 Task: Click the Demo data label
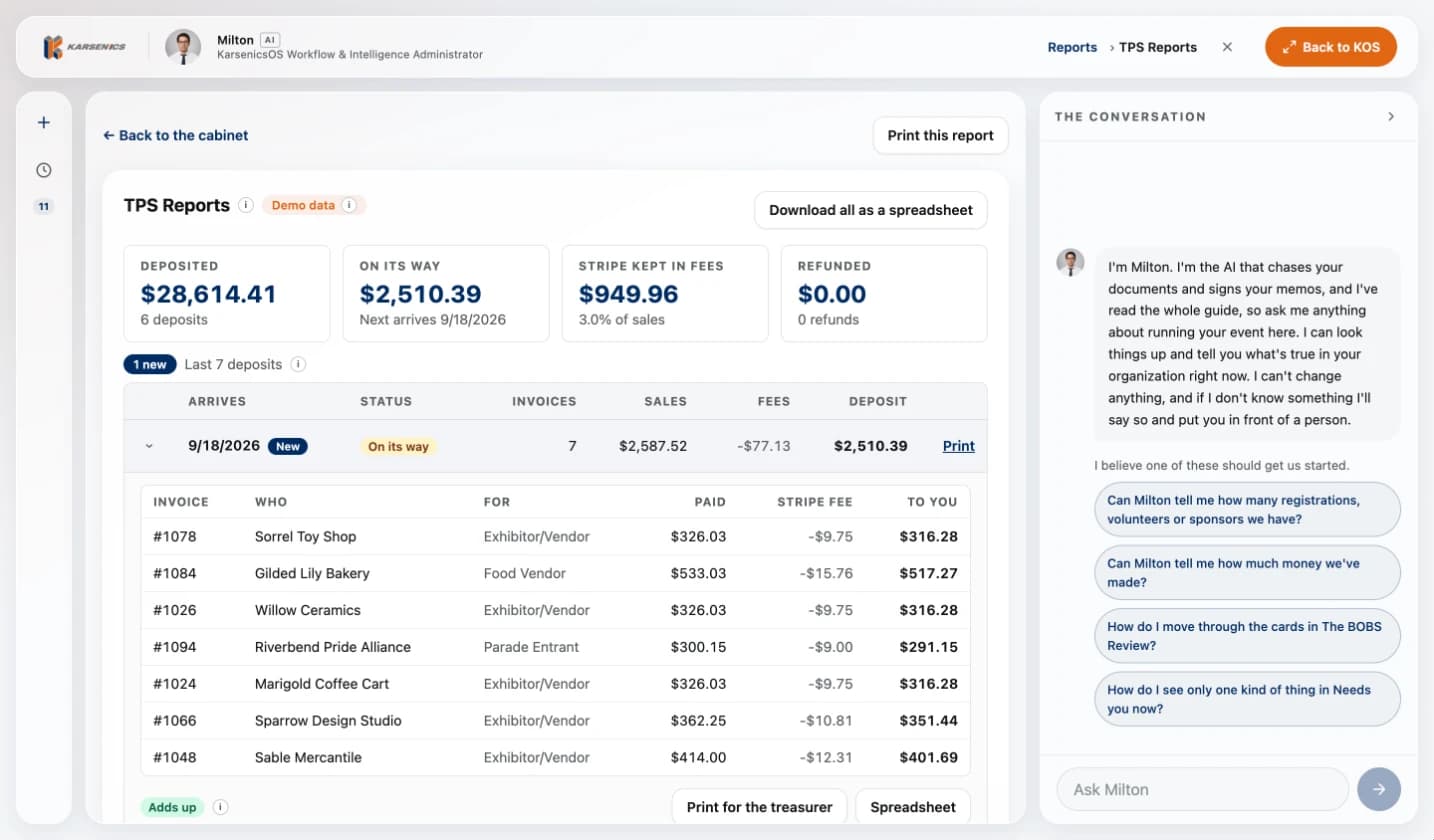303,205
